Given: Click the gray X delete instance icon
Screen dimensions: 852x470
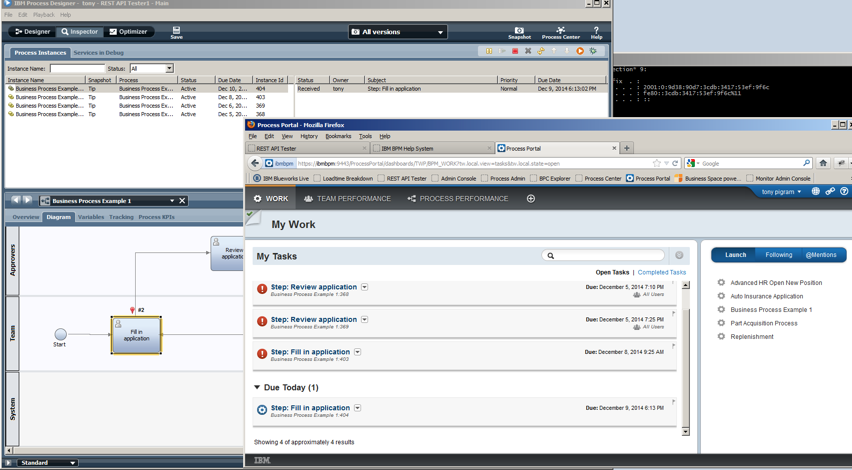Looking at the screenshot, I should click(x=528, y=51).
